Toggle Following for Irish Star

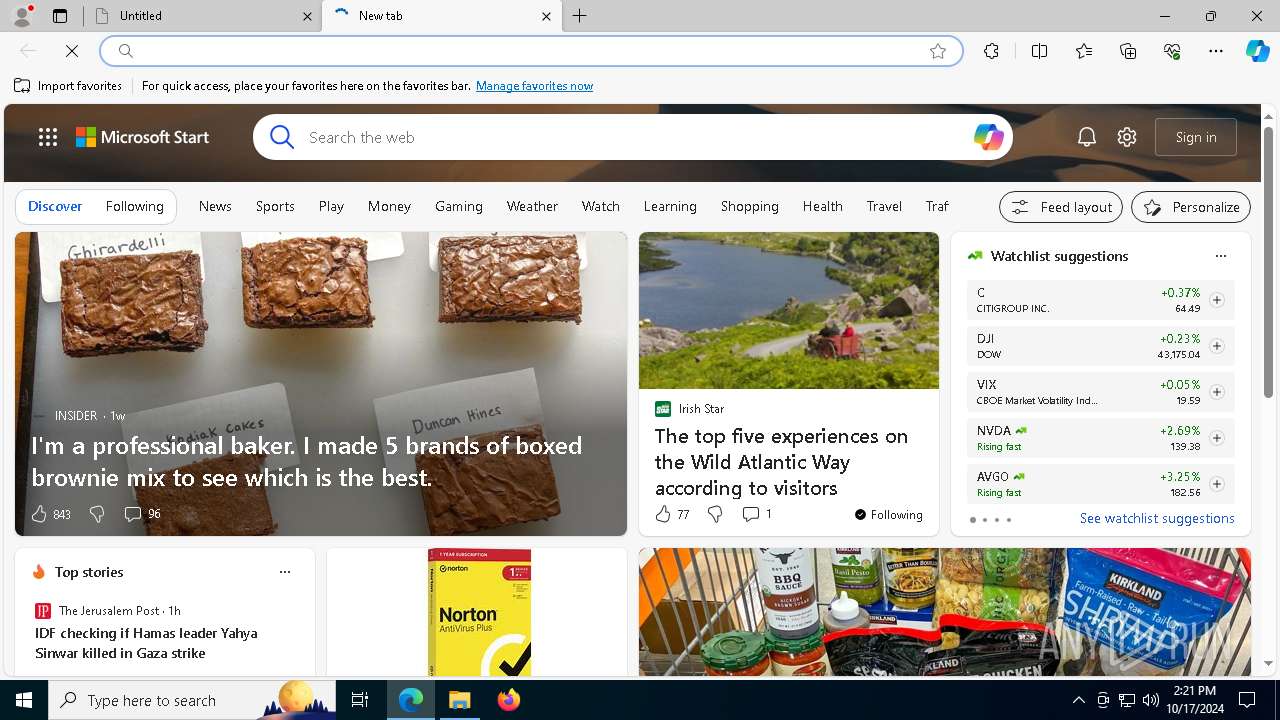click(x=889, y=514)
